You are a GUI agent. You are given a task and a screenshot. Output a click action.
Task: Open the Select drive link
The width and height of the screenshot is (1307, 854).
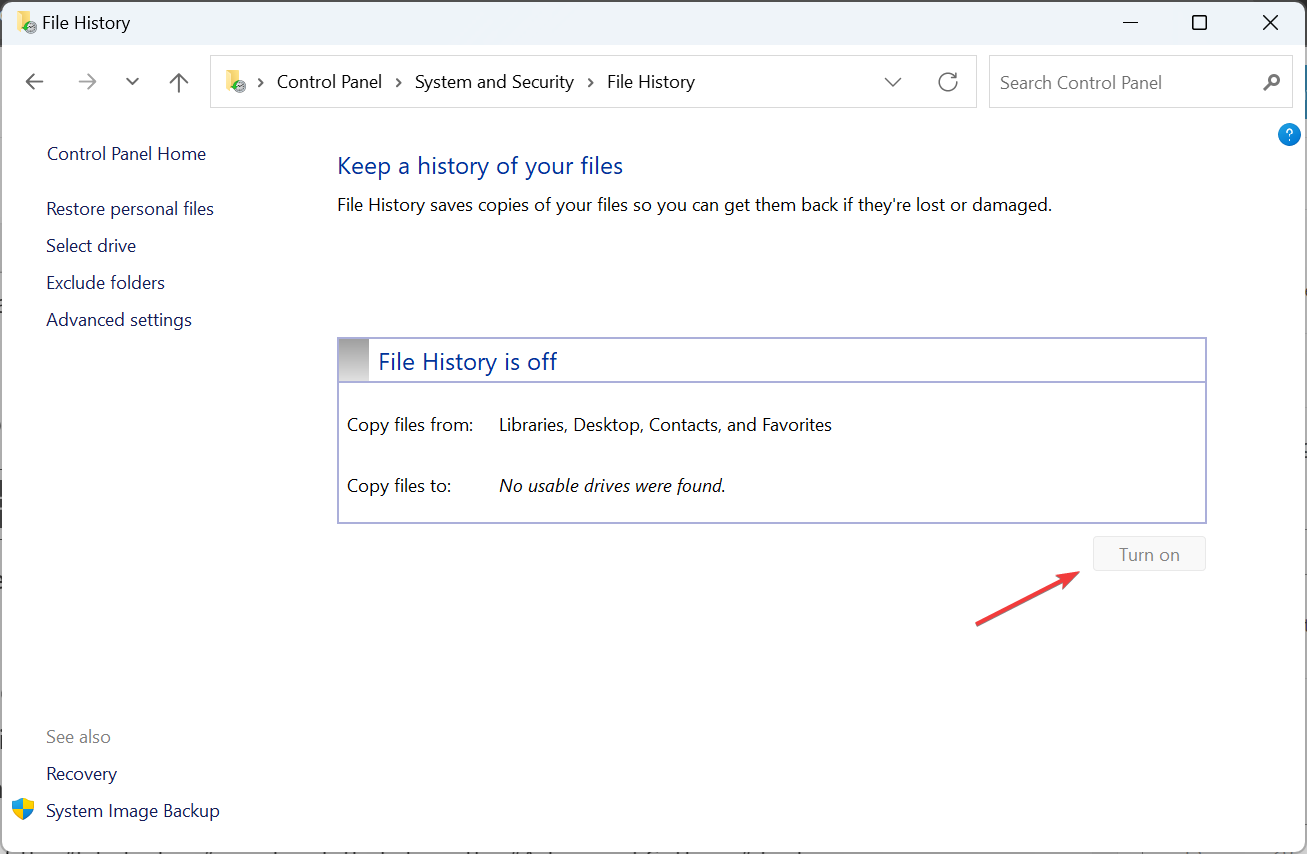pyautogui.click(x=91, y=246)
